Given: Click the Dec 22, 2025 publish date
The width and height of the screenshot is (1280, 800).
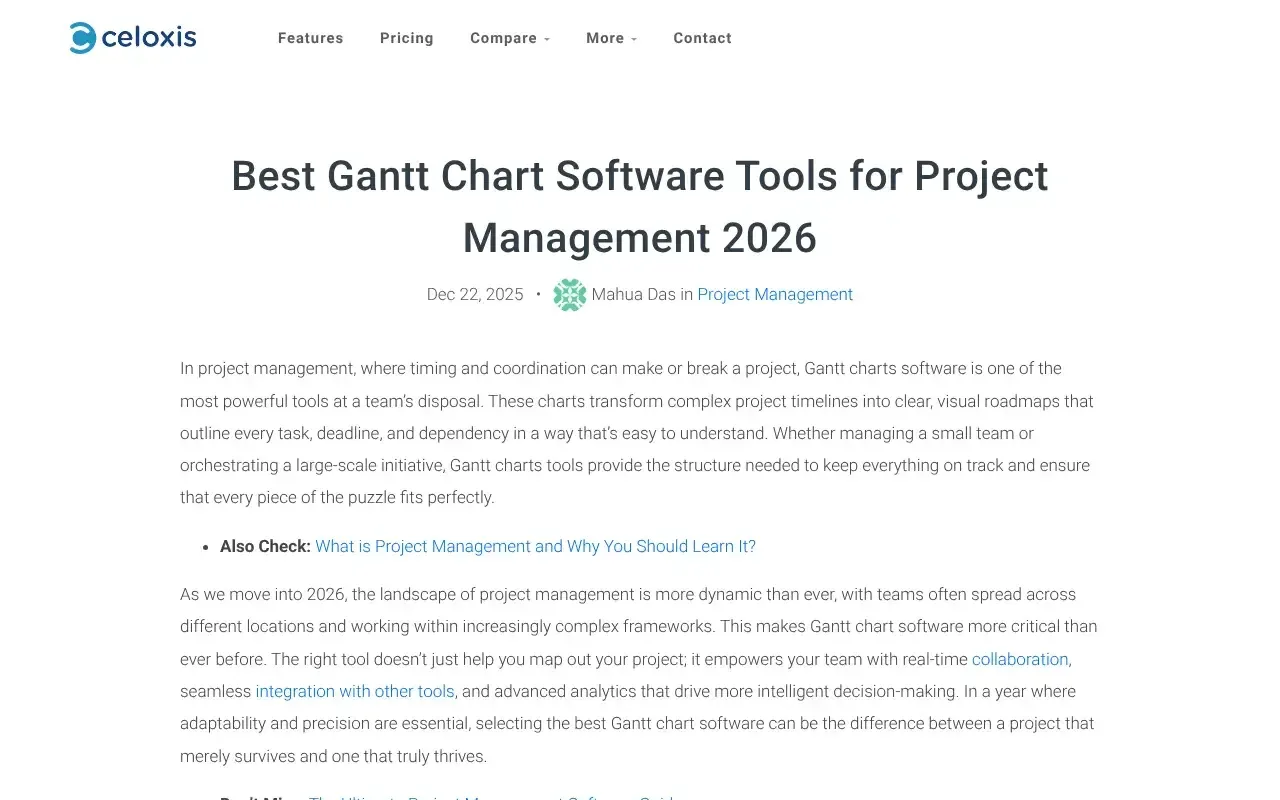Looking at the screenshot, I should (475, 295).
